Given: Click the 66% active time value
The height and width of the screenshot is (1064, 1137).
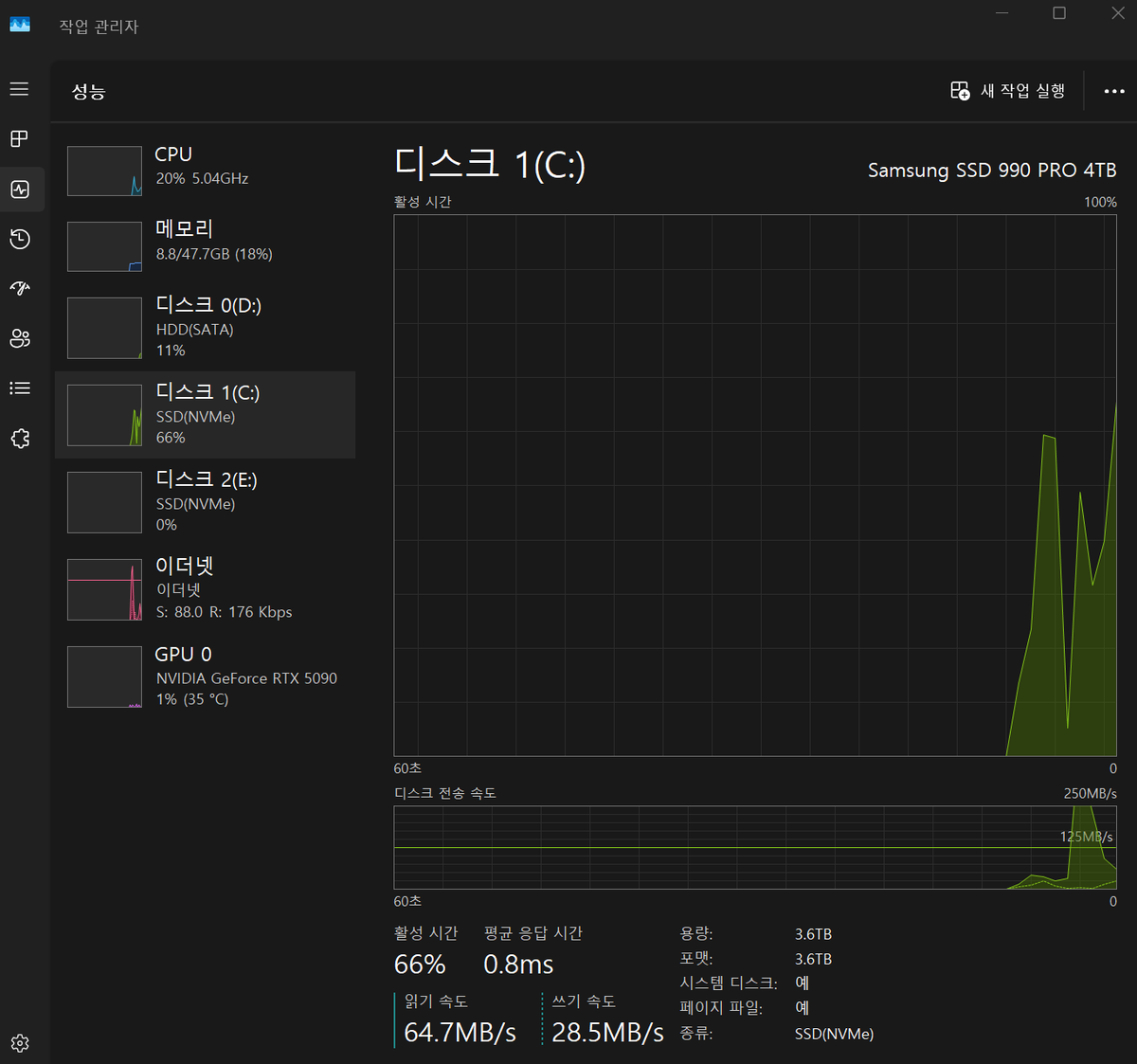Looking at the screenshot, I should (420, 965).
